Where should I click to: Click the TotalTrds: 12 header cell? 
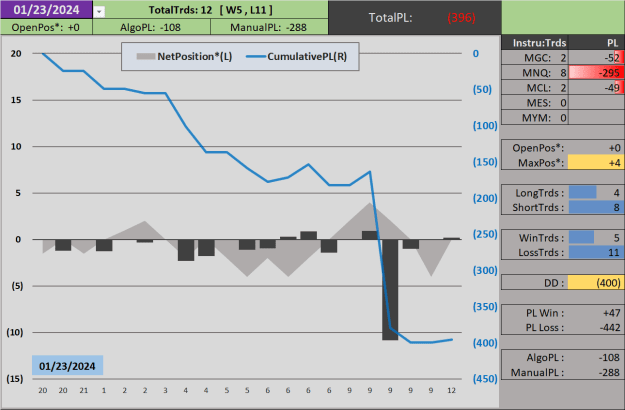(x=210, y=10)
